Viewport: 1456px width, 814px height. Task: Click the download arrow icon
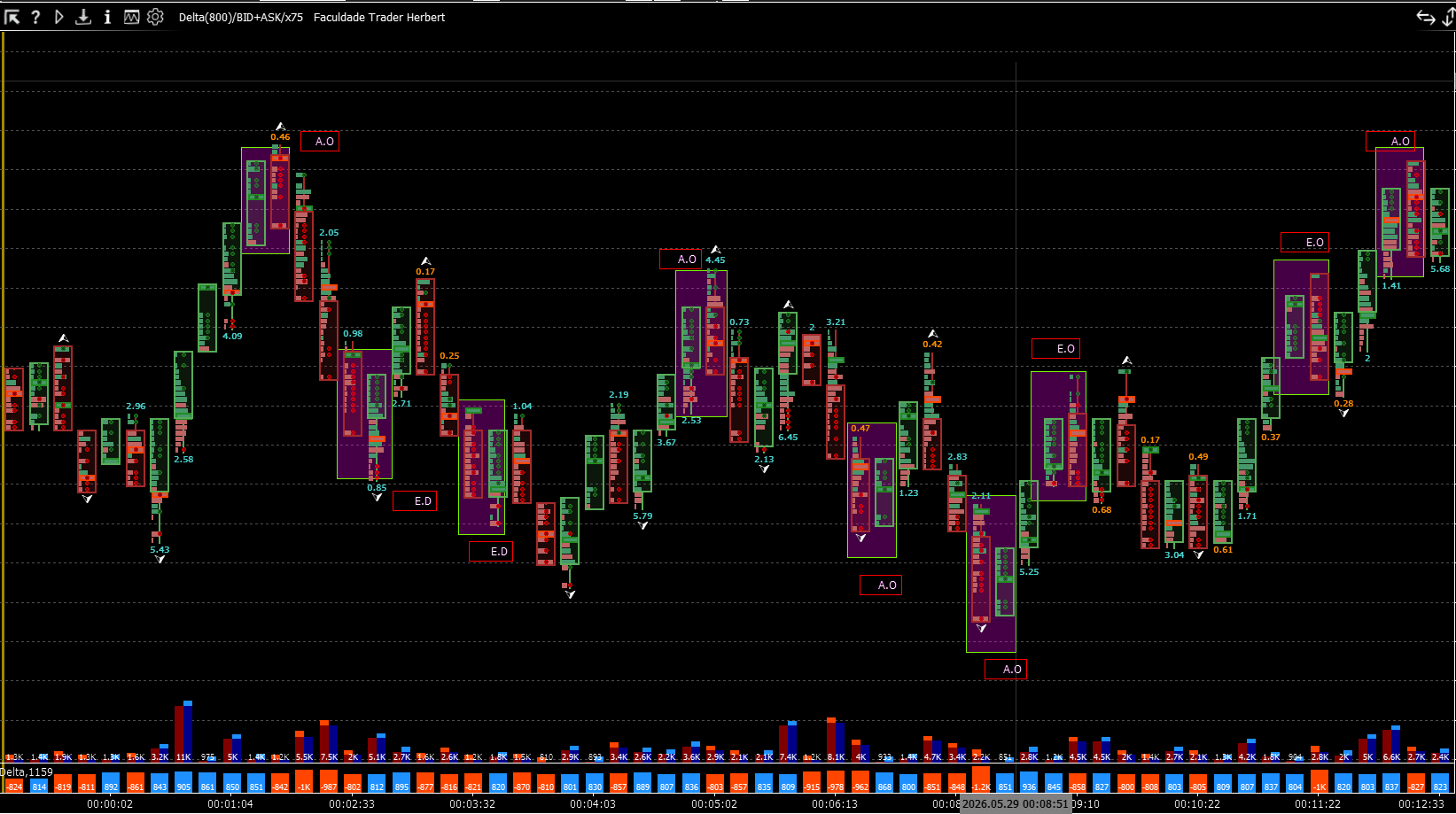pos(83,17)
